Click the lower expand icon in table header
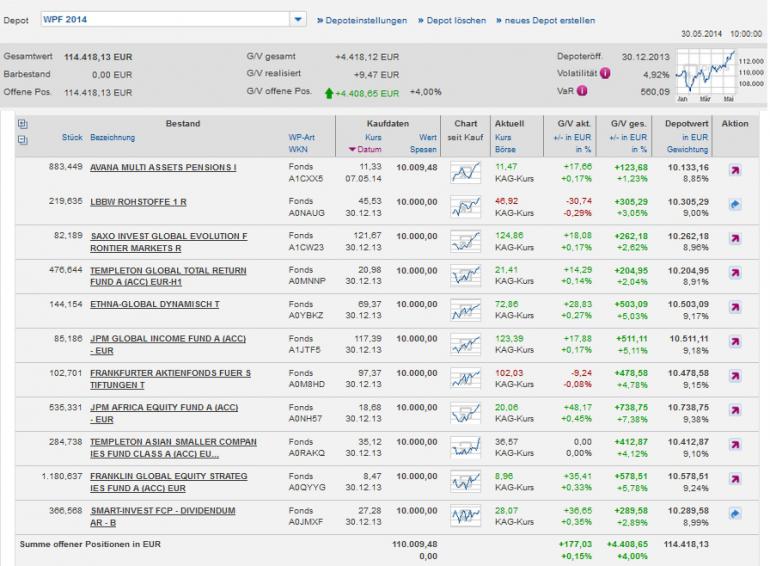The width and height of the screenshot is (770, 566). (x=23, y=140)
